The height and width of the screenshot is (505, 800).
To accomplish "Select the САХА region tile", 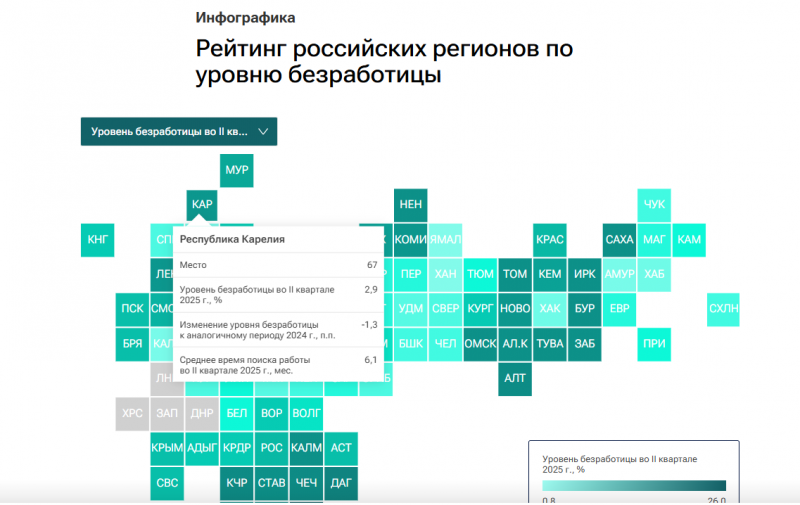I will (x=619, y=240).
